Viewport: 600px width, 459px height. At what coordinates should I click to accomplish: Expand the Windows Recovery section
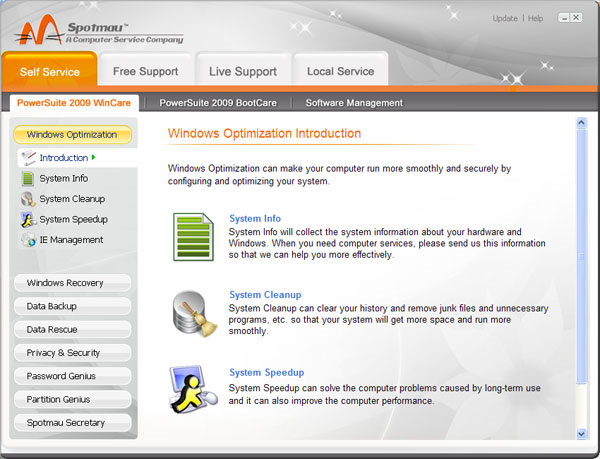click(72, 283)
